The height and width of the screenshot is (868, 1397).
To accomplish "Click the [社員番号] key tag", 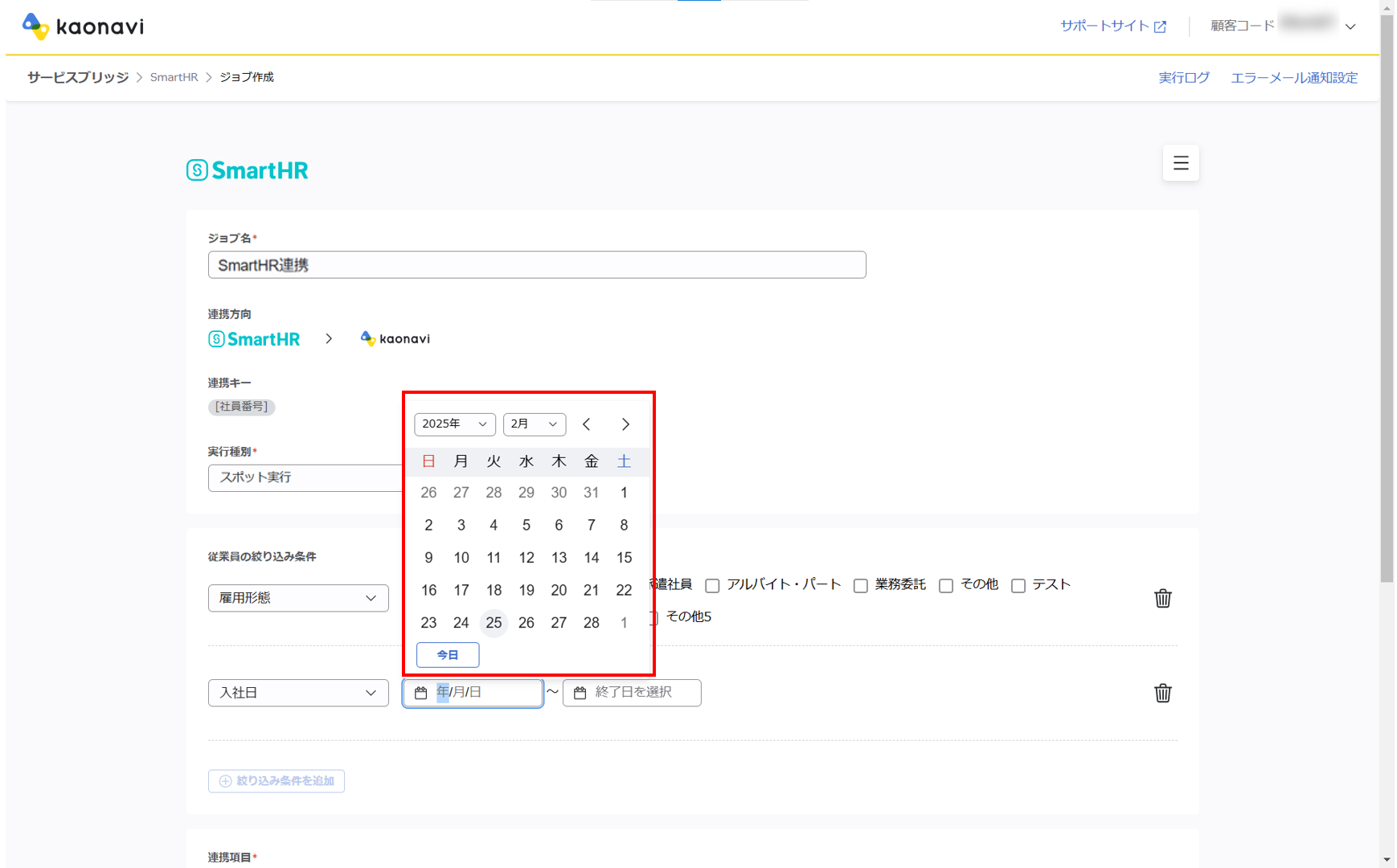I will [x=242, y=407].
